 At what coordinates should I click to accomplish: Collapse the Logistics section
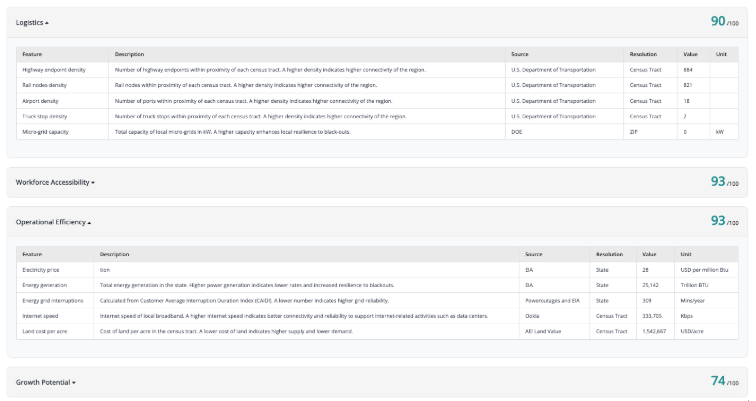click(x=32, y=22)
